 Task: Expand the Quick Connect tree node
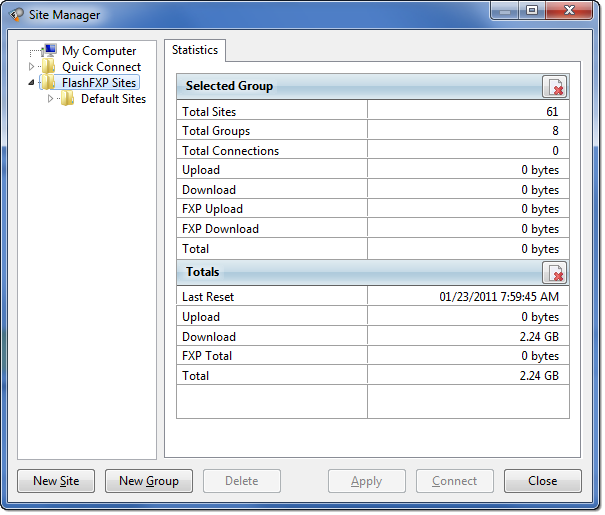32,67
